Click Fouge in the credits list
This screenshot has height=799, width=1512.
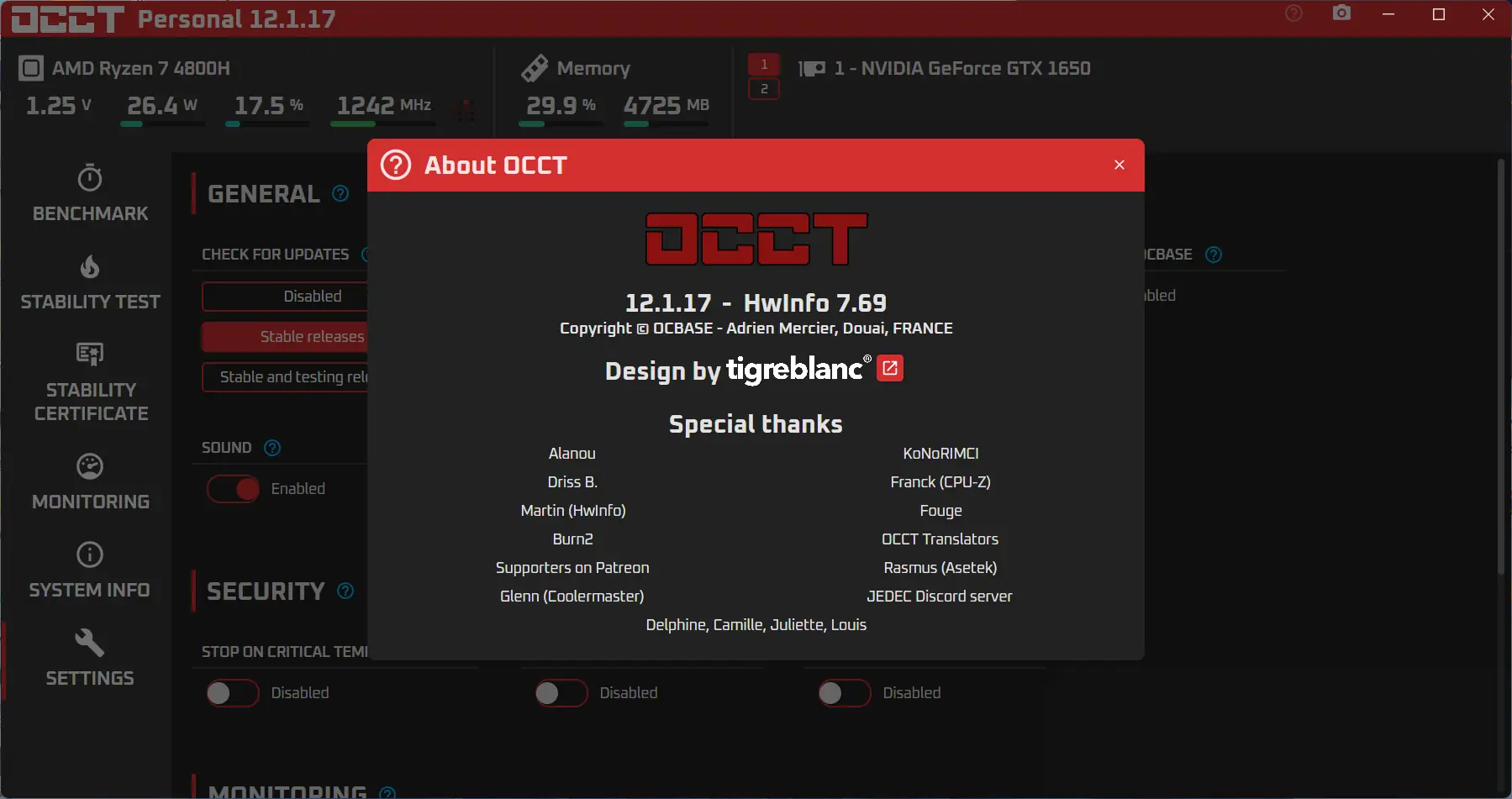pyautogui.click(x=940, y=511)
